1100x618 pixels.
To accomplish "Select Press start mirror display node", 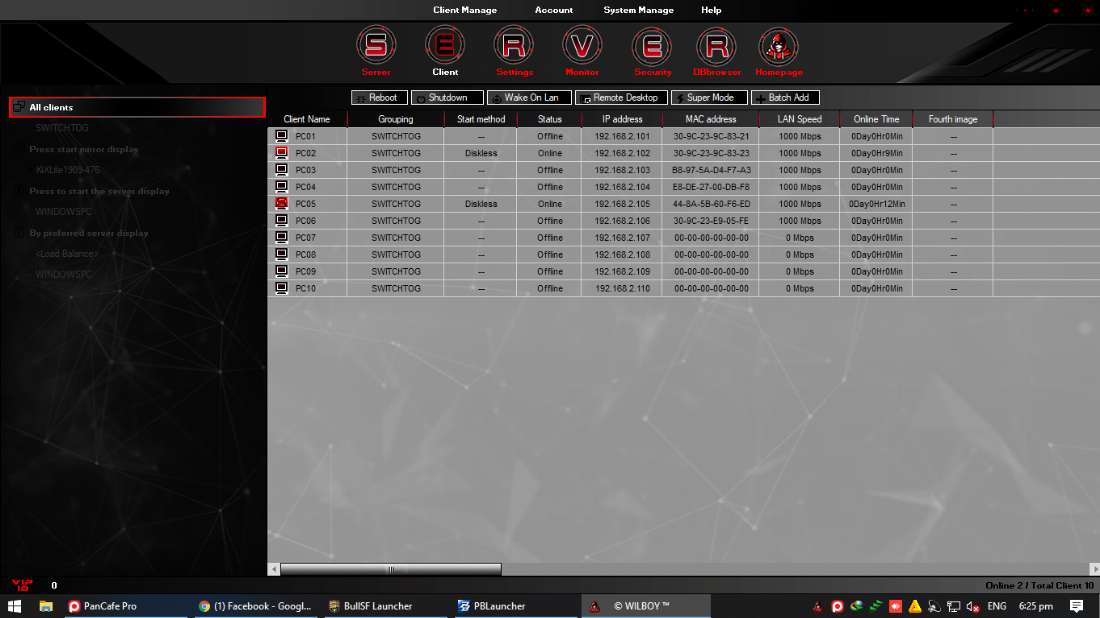I will (x=83, y=149).
